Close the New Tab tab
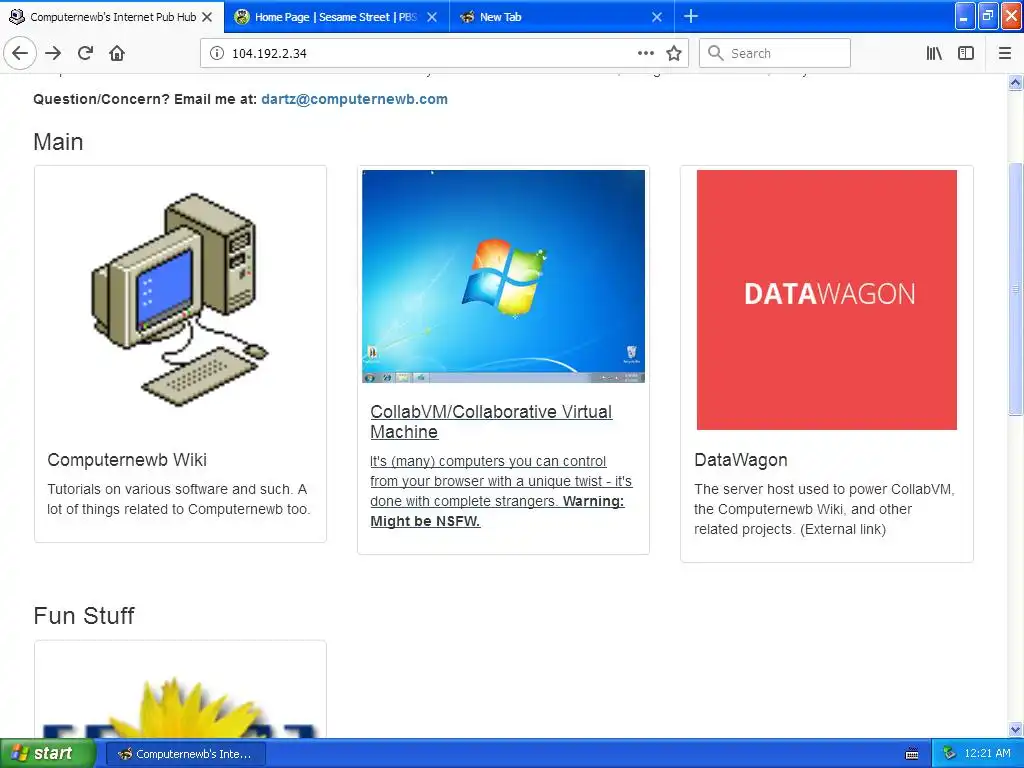This screenshot has width=1024, height=768. pyautogui.click(x=657, y=17)
